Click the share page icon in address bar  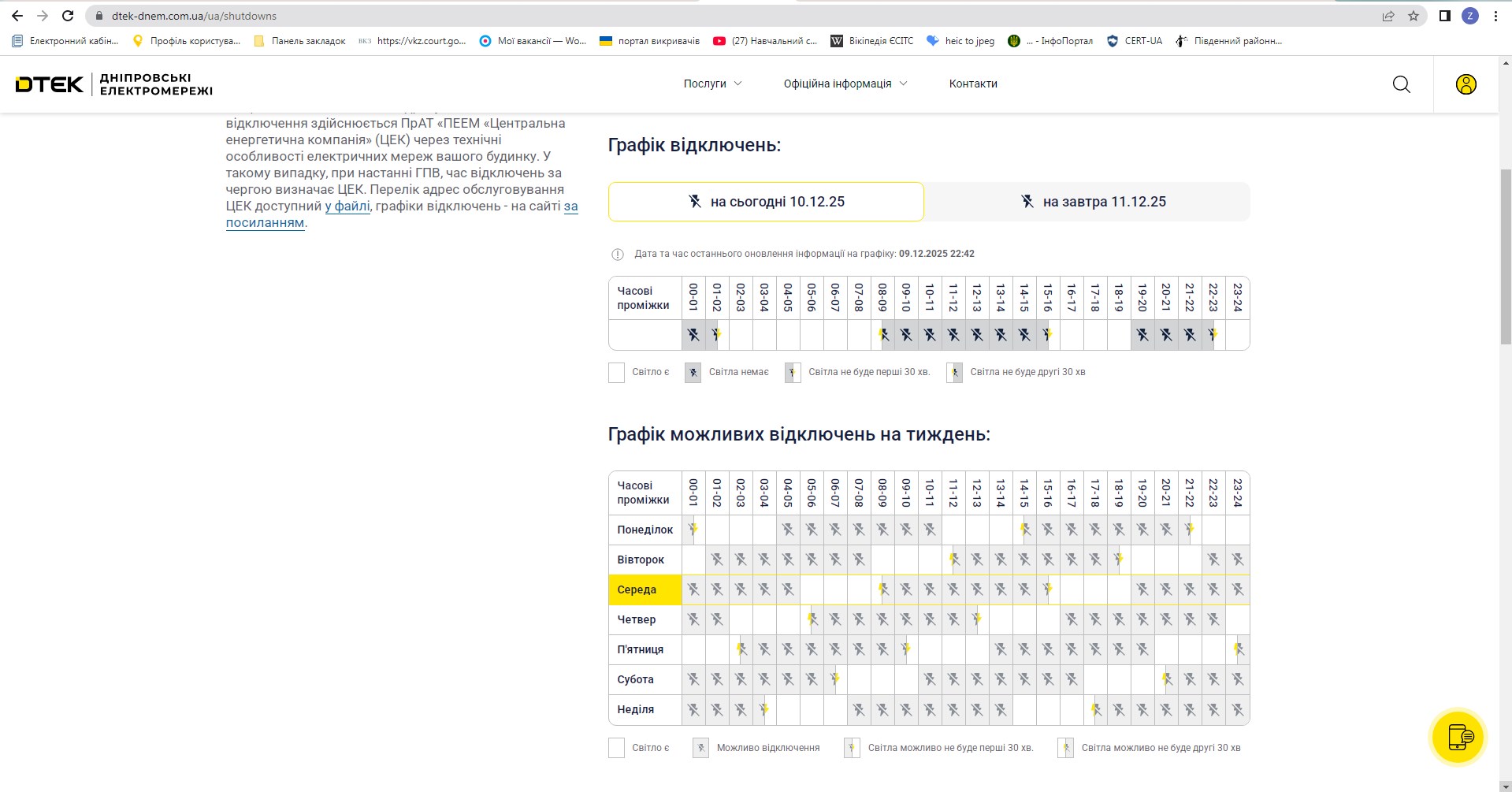coord(1388,16)
